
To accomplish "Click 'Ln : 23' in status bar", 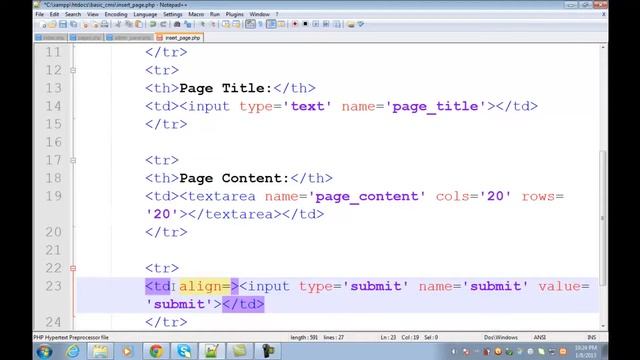I will click(x=388, y=338).
